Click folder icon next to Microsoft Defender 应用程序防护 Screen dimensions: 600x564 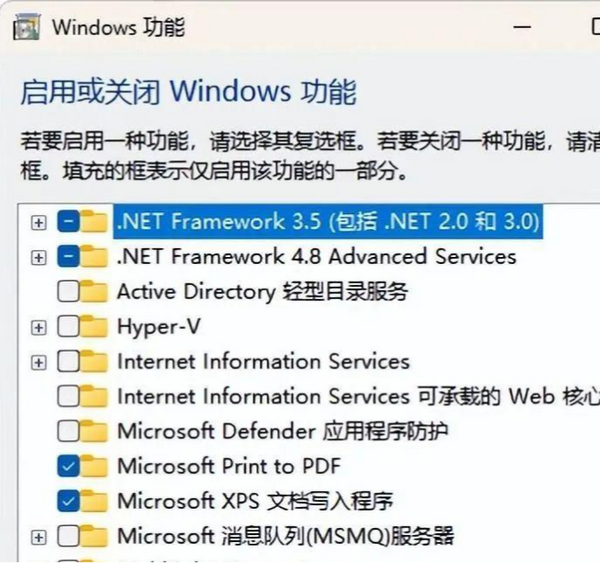(94, 431)
